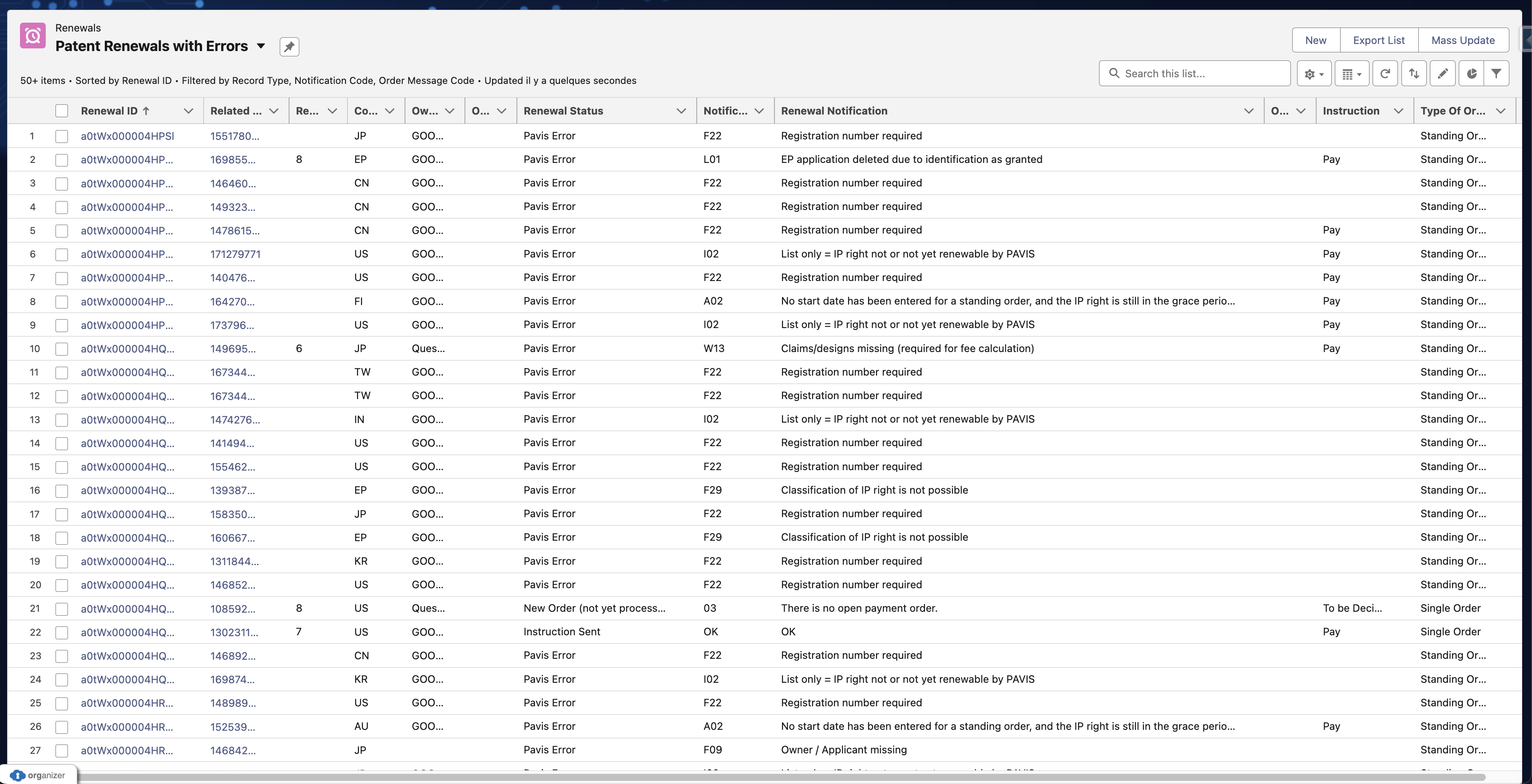Refresh the renewals list
Viewport: 1532px width, 784px height.
1385,74
